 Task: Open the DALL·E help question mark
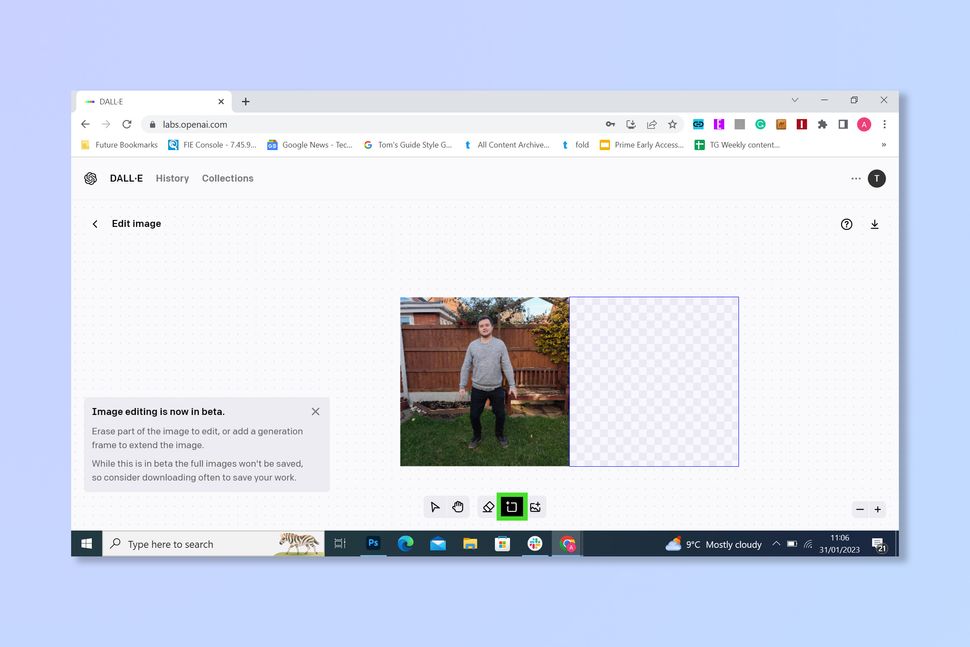847,224
